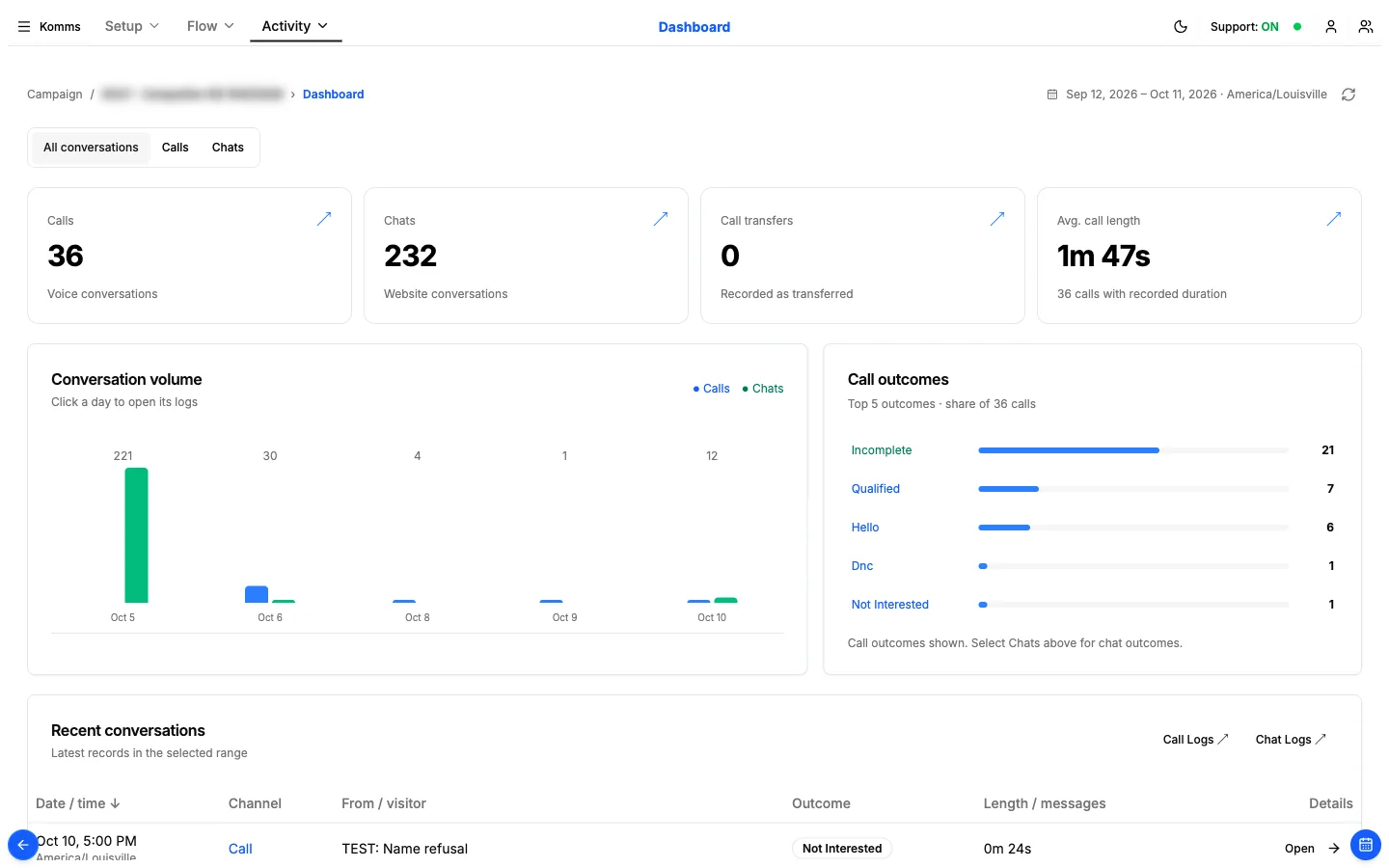This screenshot has height=868, width=1389.
Task: Open the user profile icon
Action: (x=1331, y=27)
